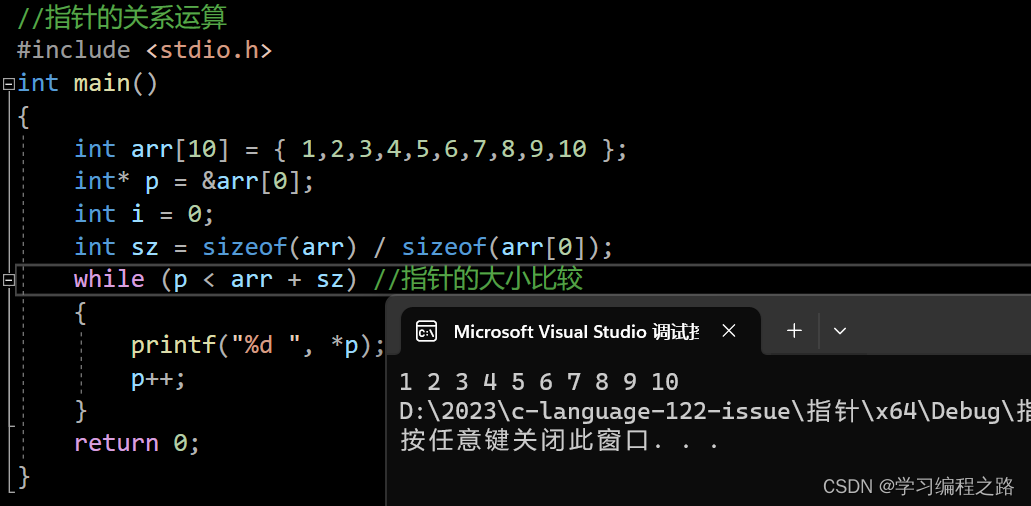
Task: Open the terminal tab dropdown chevron
Action: [840, 331]
